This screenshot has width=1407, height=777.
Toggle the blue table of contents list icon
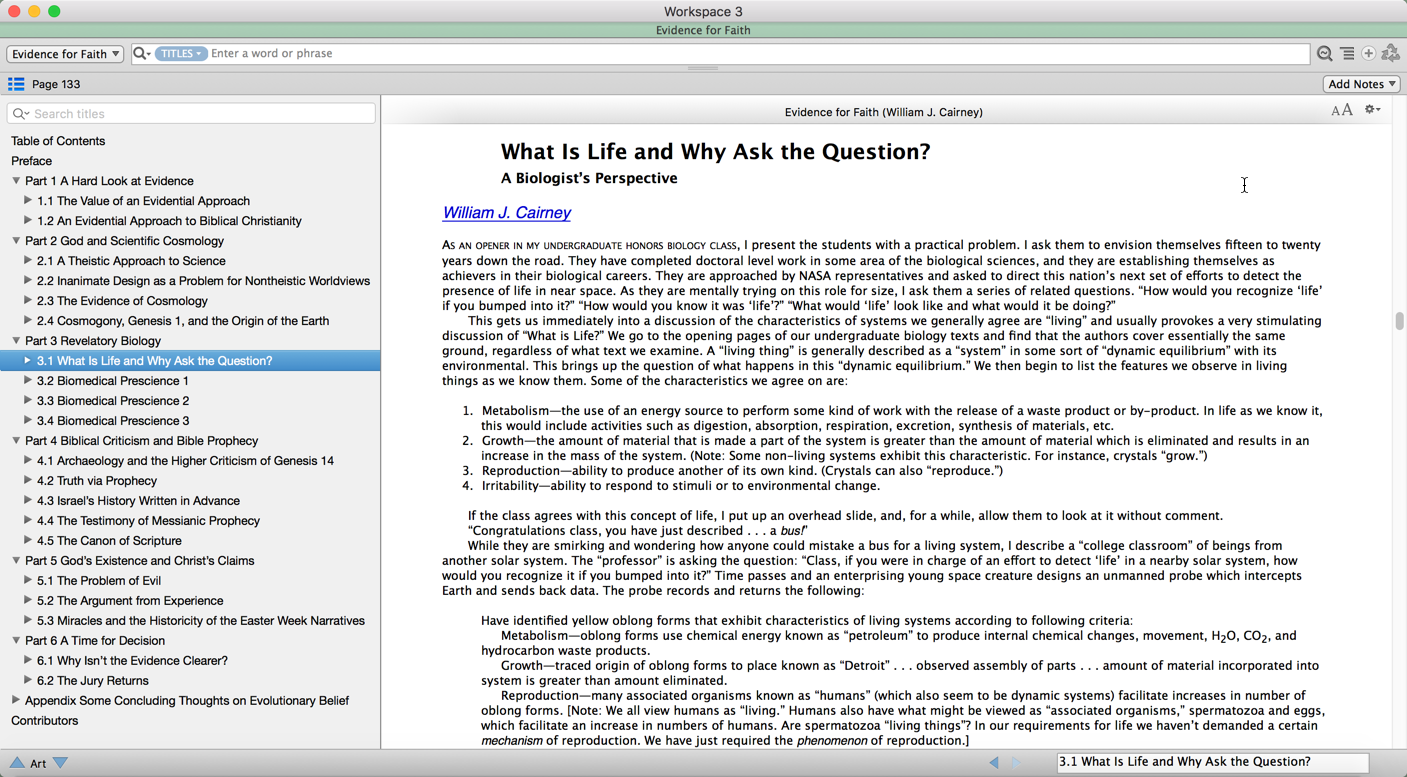click(x=16, y=84)
